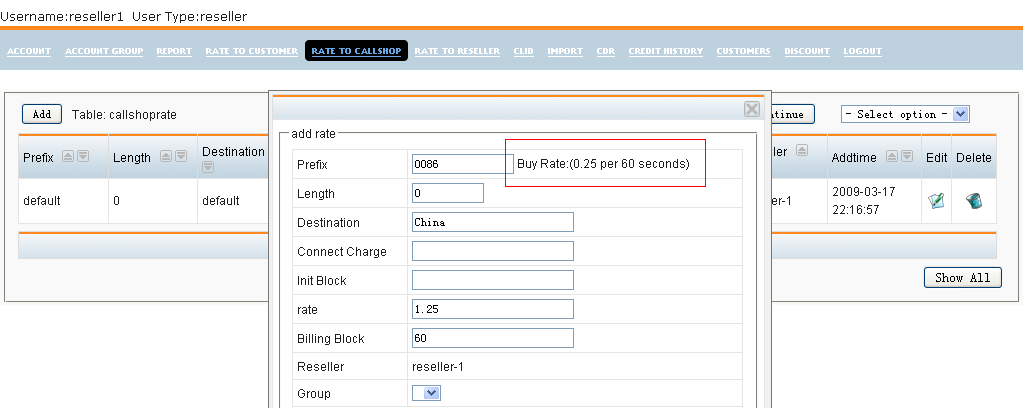Expand the Group dropdown in add rate
The height and width of the screenshot is (408, 1023).
click(427, 393)
